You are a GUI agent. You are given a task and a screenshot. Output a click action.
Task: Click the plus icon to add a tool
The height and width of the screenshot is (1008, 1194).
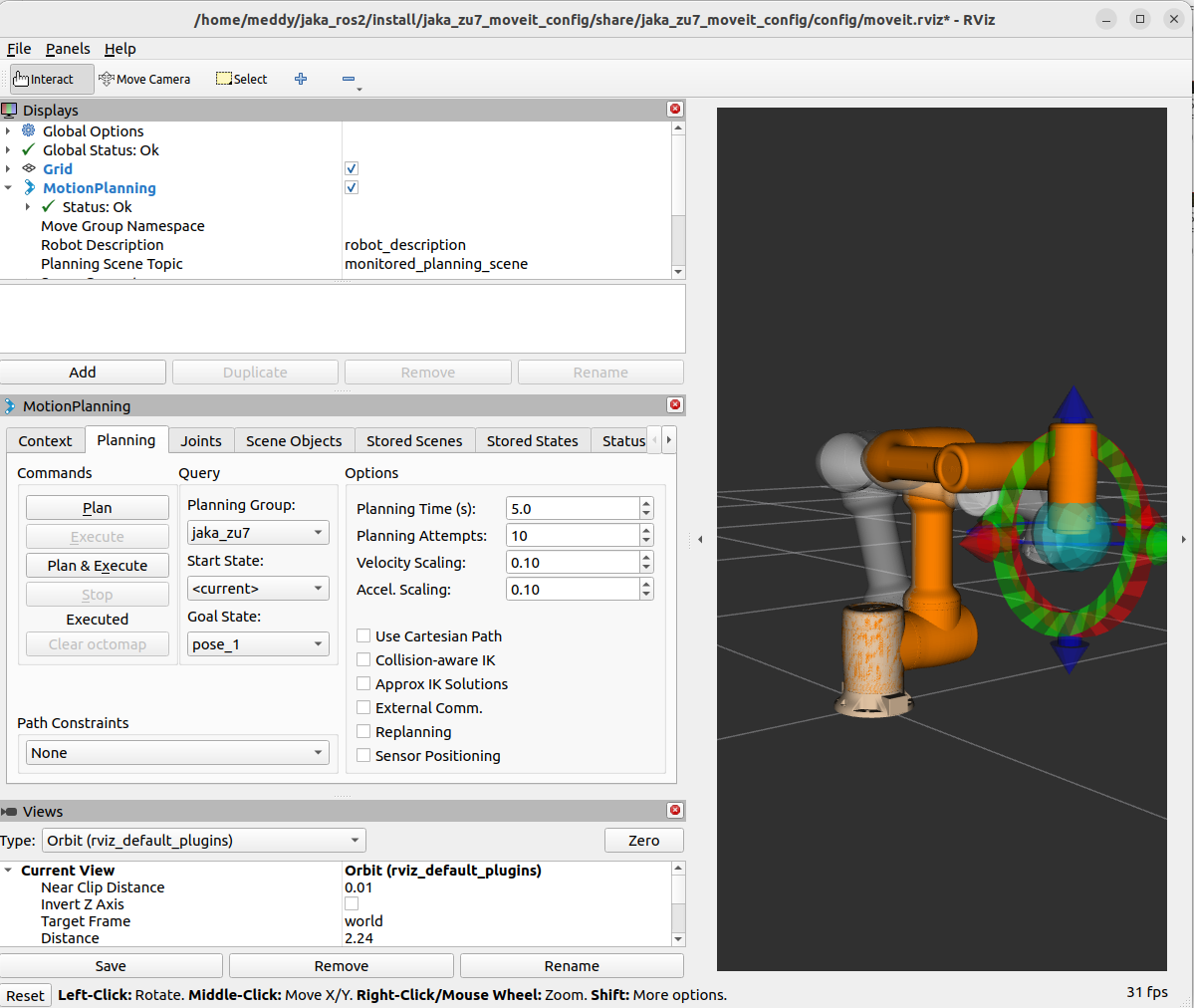pyautogui.click(x=300, y=79)
